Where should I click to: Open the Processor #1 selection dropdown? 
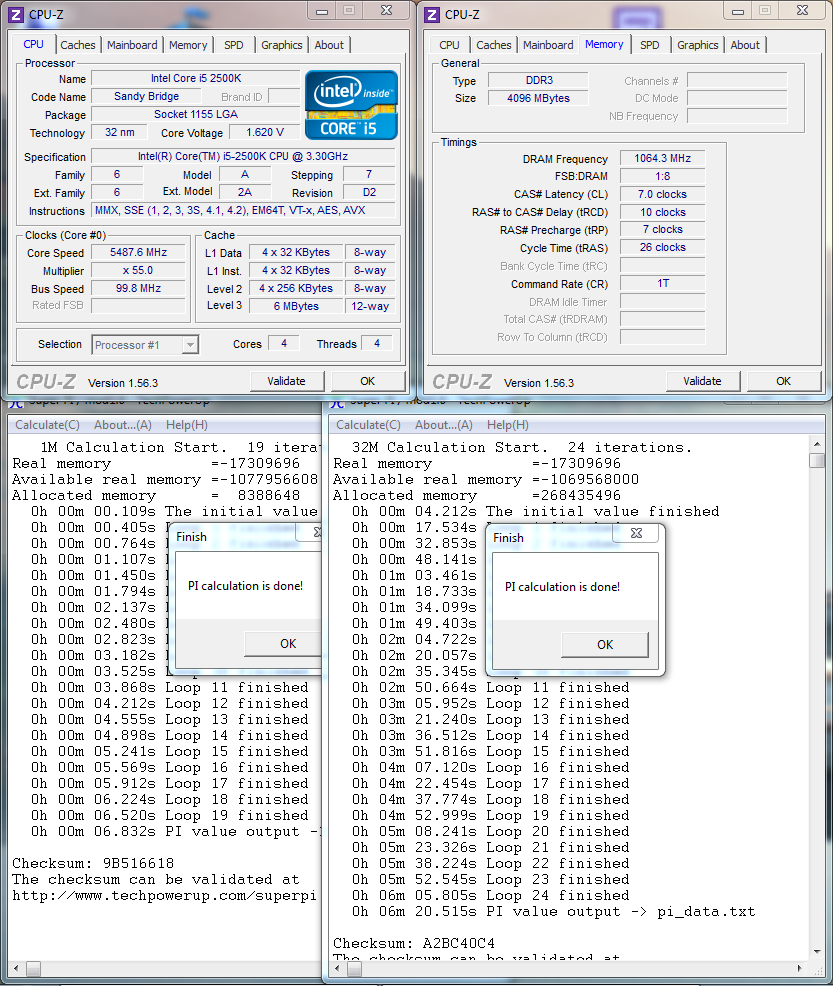[x=145, y=345]
